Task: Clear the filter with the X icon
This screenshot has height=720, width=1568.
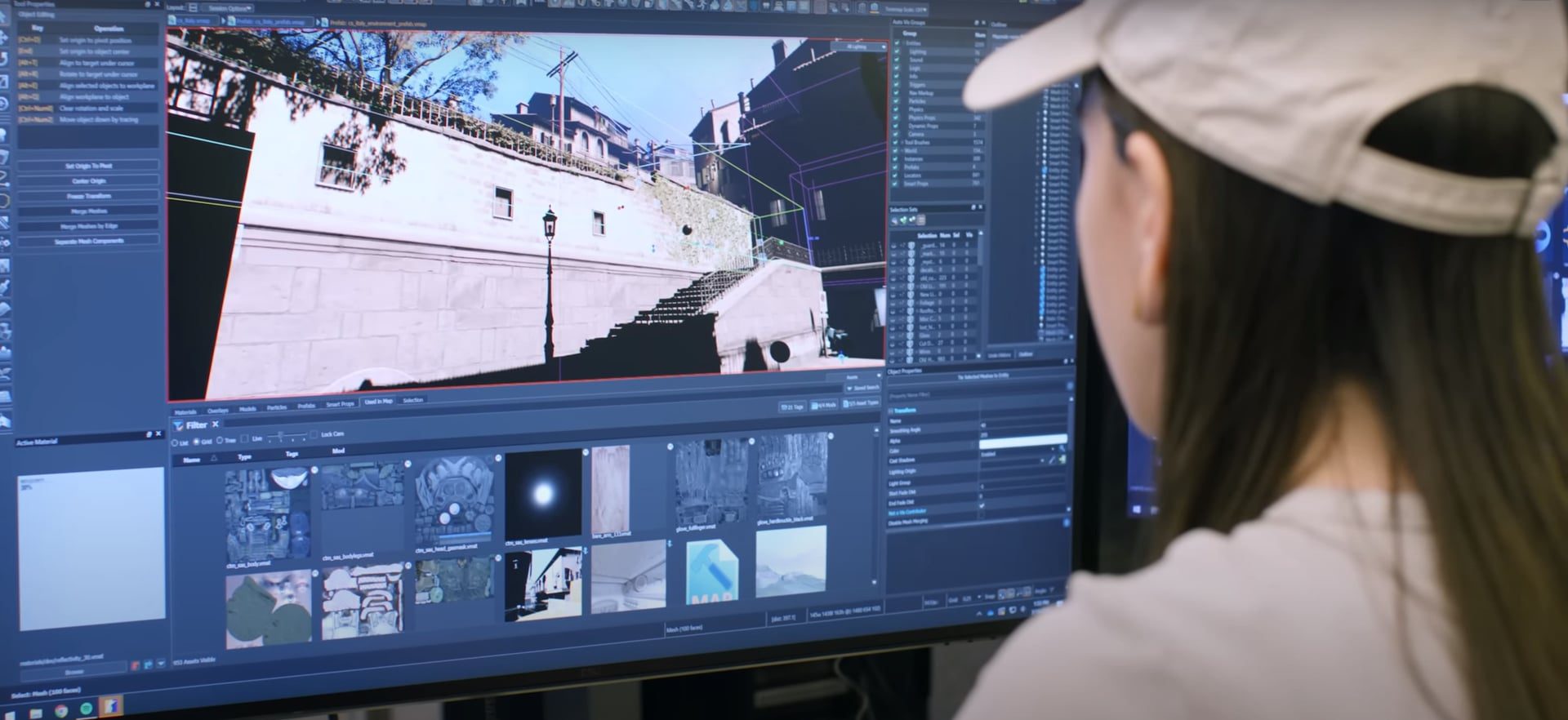Action: click(x=216, y=424)
